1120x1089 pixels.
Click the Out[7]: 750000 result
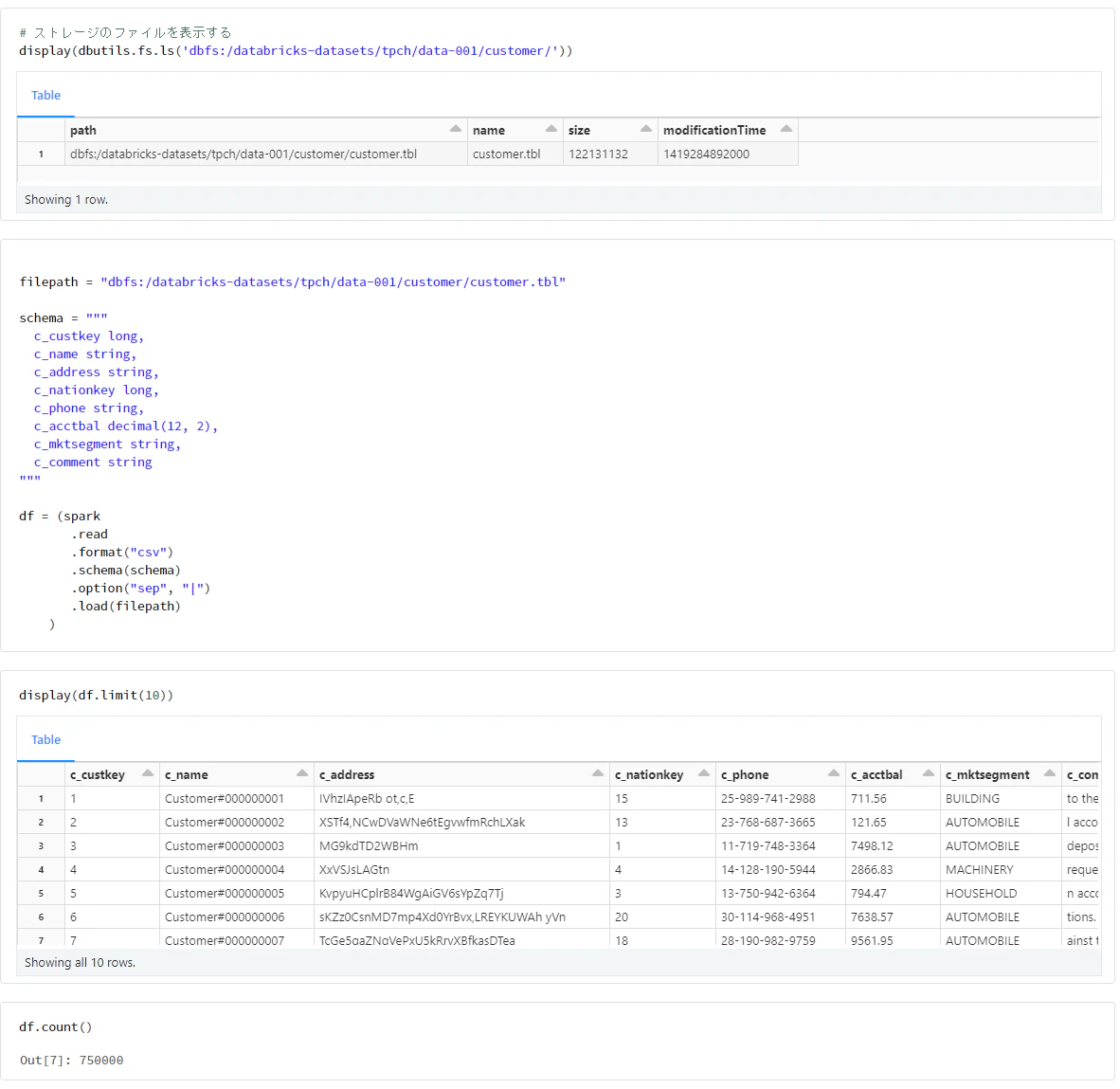pos(71,1060)
